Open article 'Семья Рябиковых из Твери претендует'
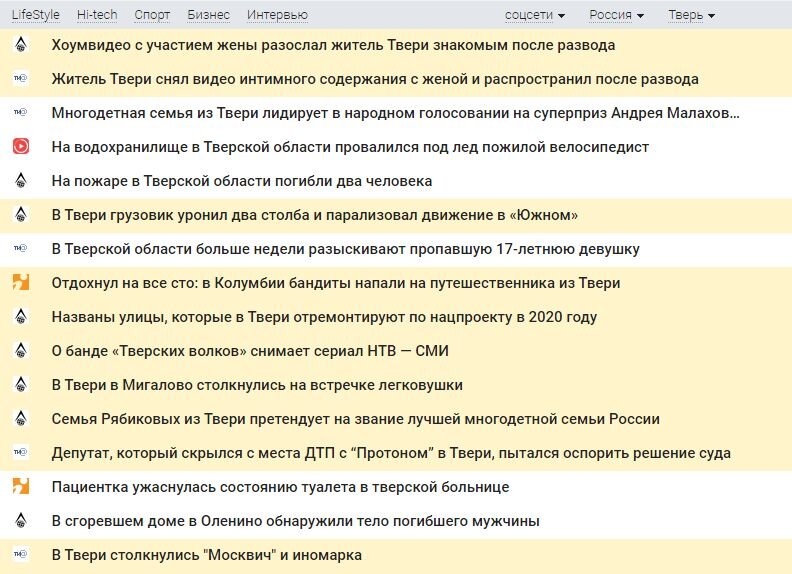The height and width of the screenshot is (574, 792). pyautogui.click(x=356, y=419)
